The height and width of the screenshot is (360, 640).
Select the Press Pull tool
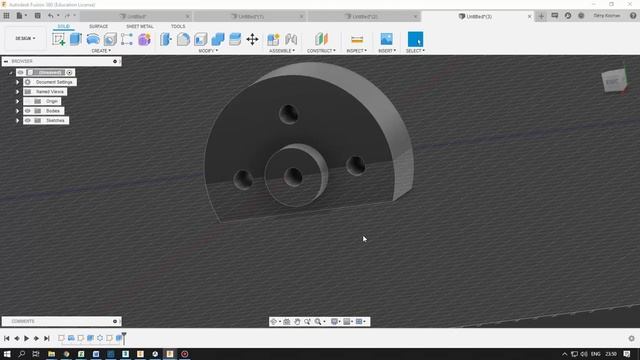(166, 39)
